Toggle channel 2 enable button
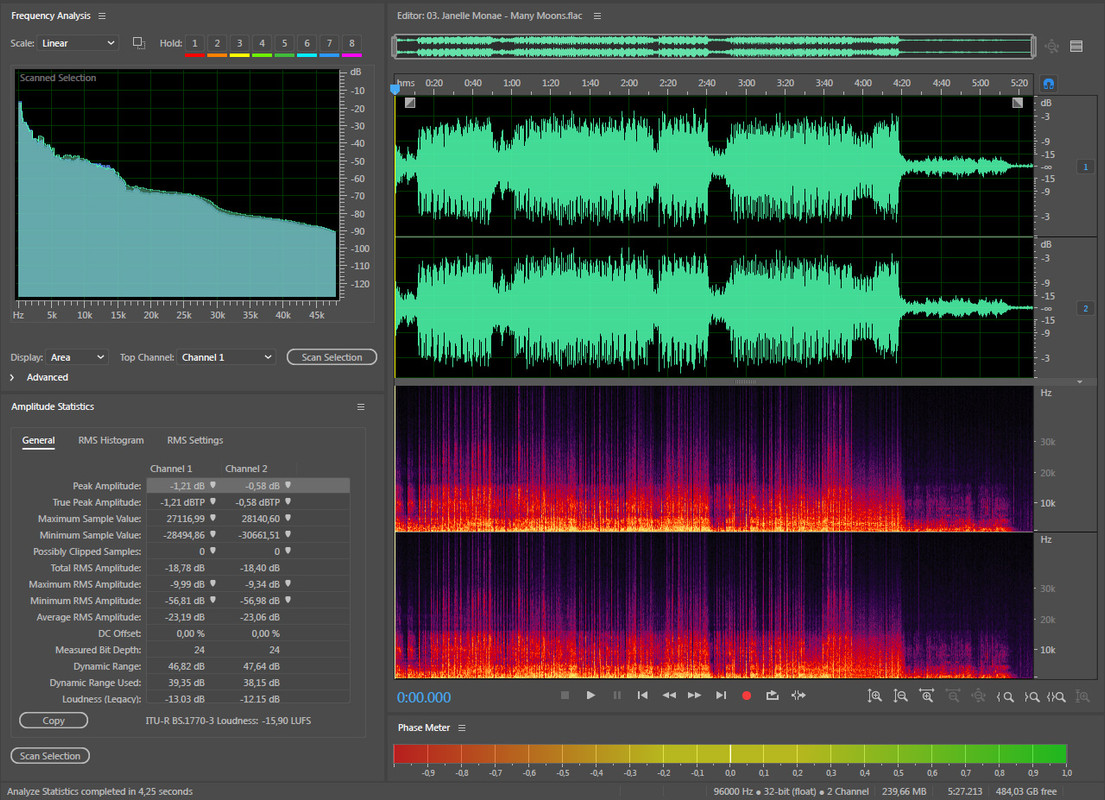Image resolution: width=1105 pixels, height=800 pixels. pyautogui.click(x=1085, y=308)
